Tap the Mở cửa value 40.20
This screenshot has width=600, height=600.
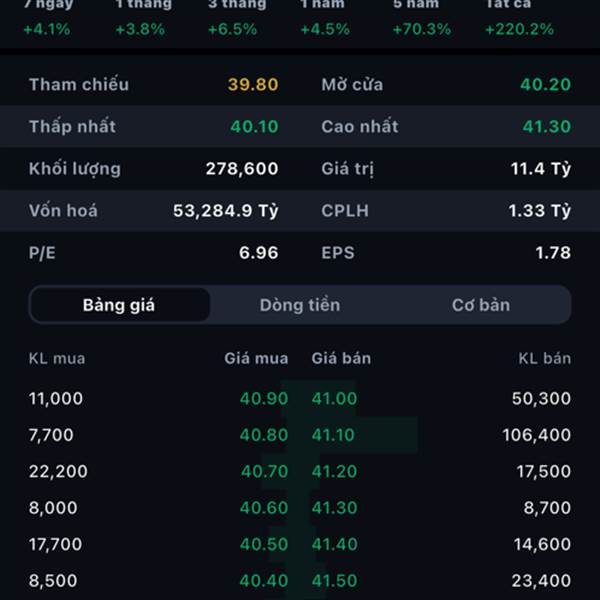546,85
